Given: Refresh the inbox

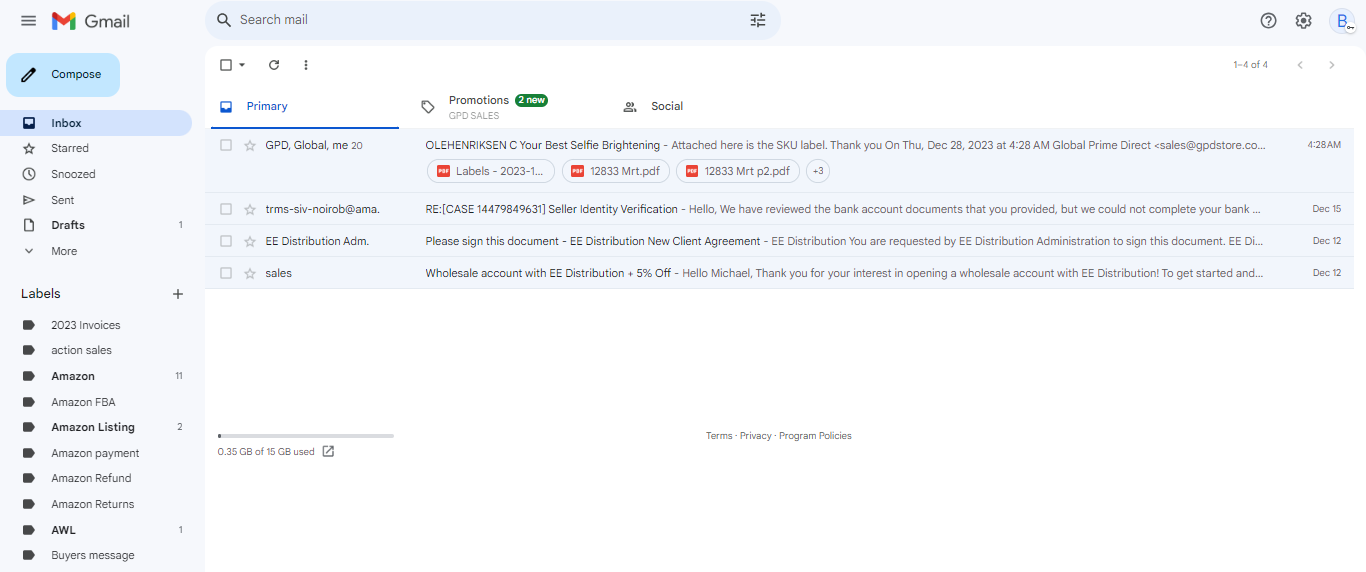Looking at the screenshot, I should tap(274, 65).
